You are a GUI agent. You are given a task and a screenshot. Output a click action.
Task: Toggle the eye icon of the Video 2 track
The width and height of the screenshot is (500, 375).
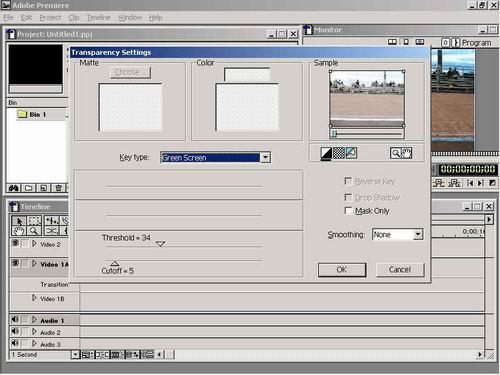[15, 243]
